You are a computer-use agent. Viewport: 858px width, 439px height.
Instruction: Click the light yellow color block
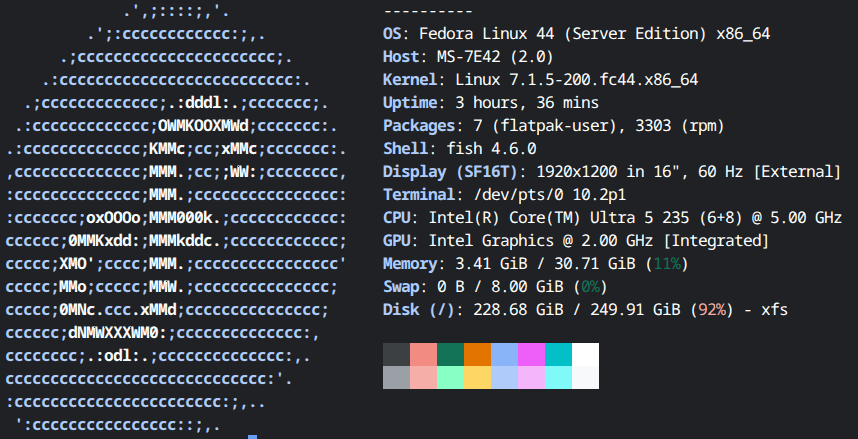(x=477, y=378)
